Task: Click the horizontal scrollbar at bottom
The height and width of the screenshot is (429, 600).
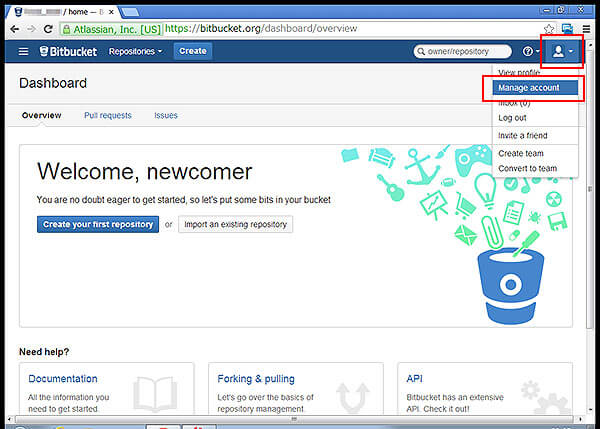Action: tap(294, 419)
